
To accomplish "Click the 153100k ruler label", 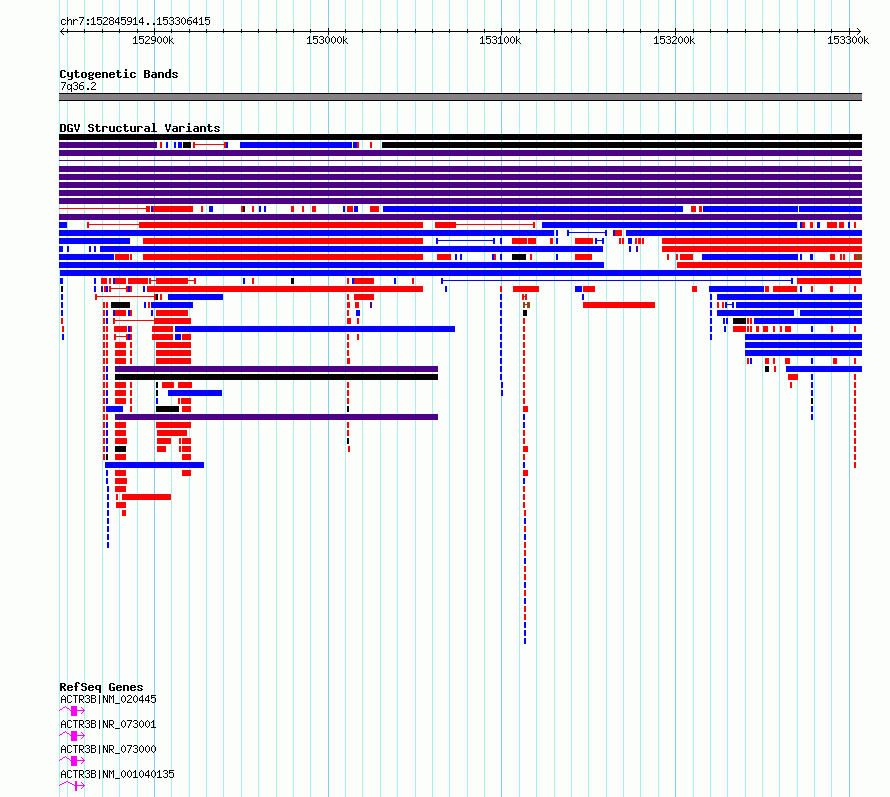I will click(x=500, y=40).
